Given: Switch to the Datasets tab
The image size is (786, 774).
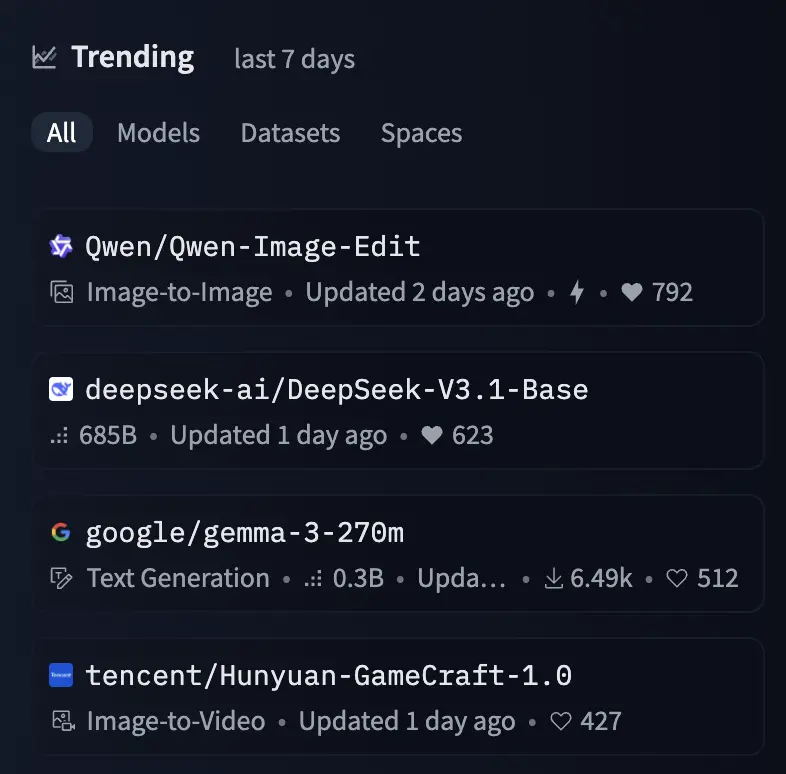Looking at the screenshot, I should 290,133.
